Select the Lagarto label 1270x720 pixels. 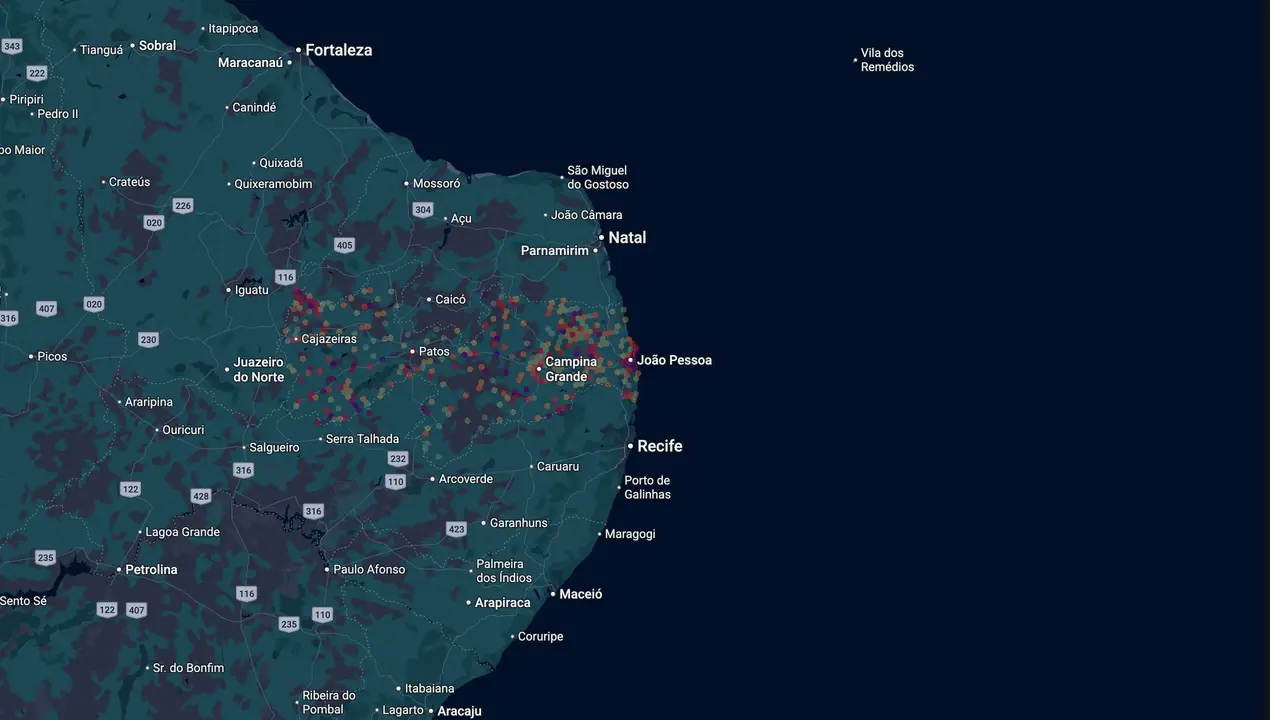click(x=403, y=711)
